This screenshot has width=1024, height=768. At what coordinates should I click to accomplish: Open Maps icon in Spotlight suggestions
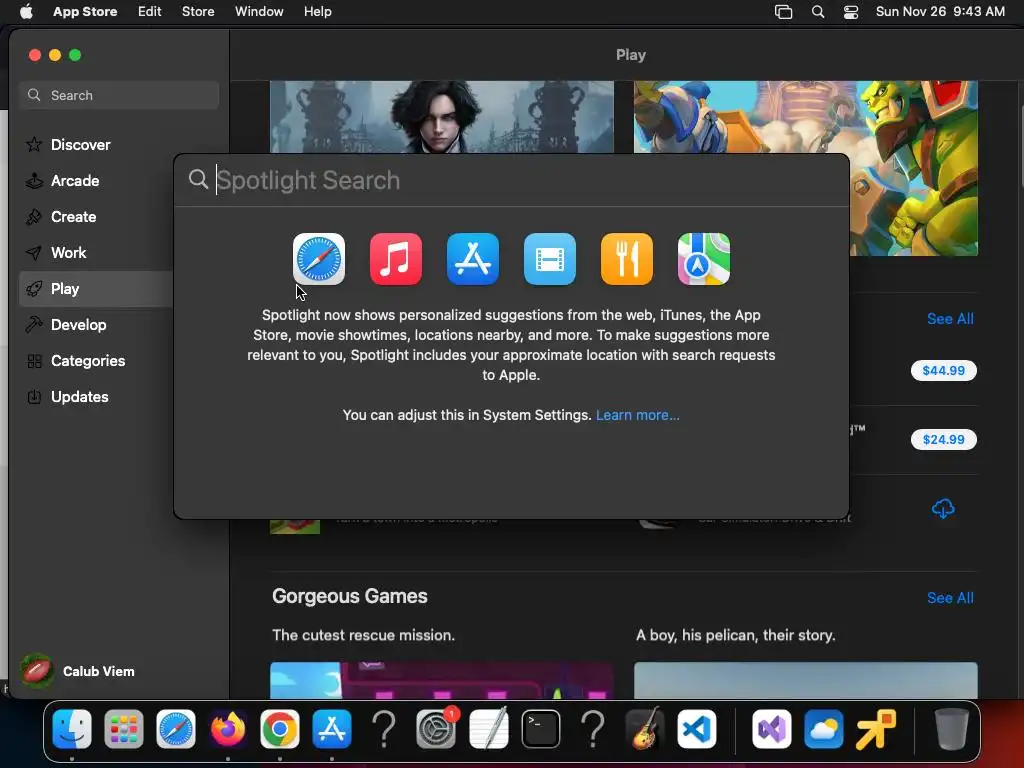tap(704, 259)
